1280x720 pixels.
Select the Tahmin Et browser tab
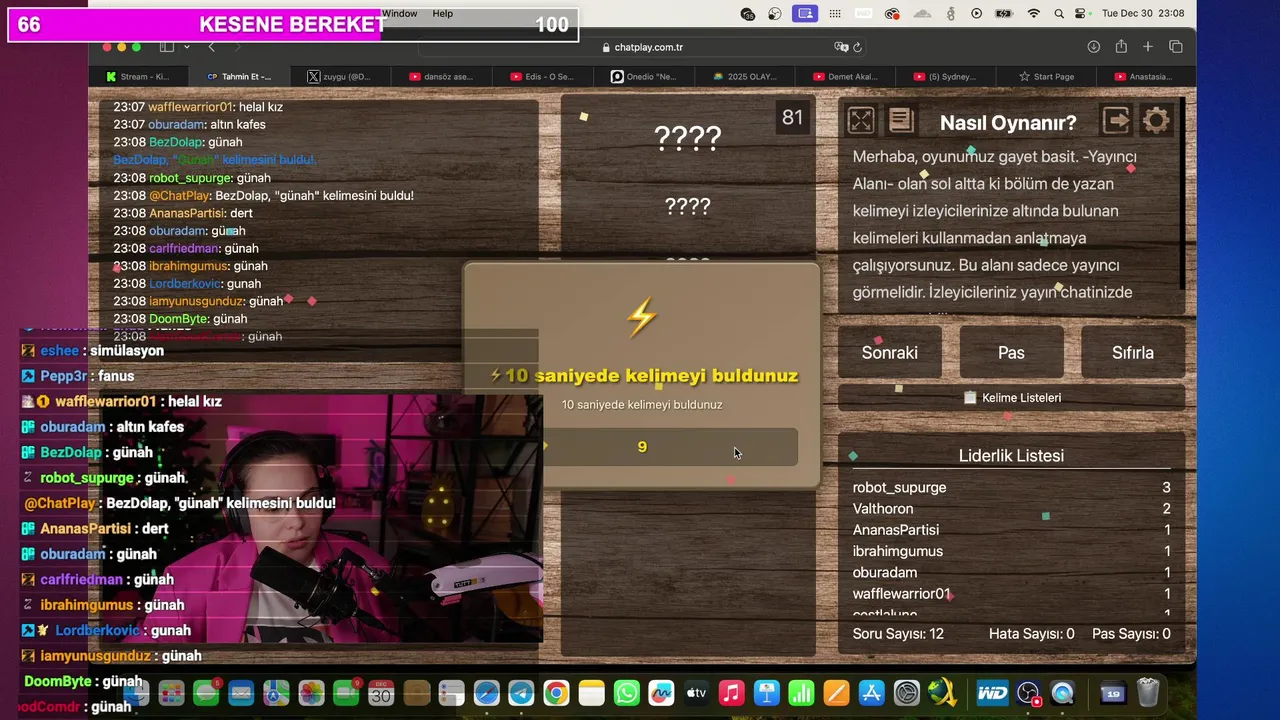(238, 76)
